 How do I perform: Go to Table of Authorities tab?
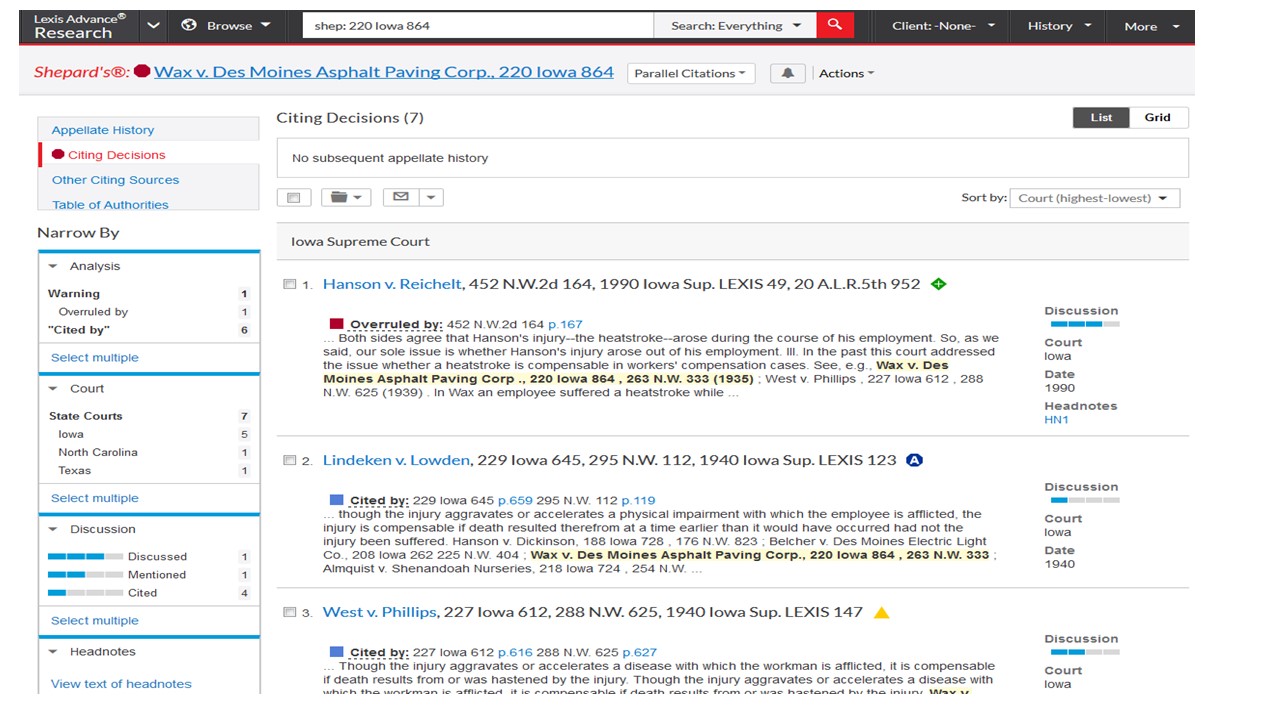click(110, 204)
